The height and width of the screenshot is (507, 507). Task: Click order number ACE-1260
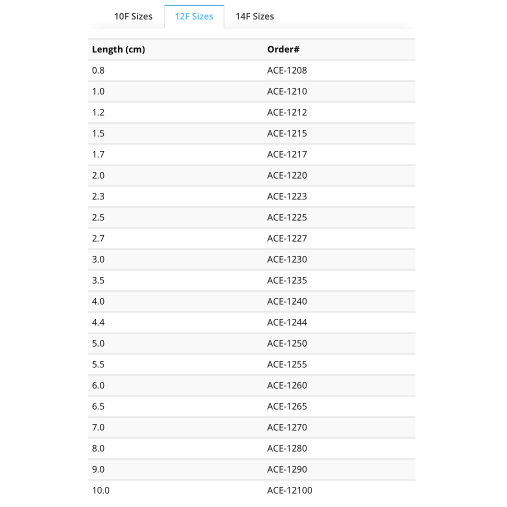[x=287, y=385]
